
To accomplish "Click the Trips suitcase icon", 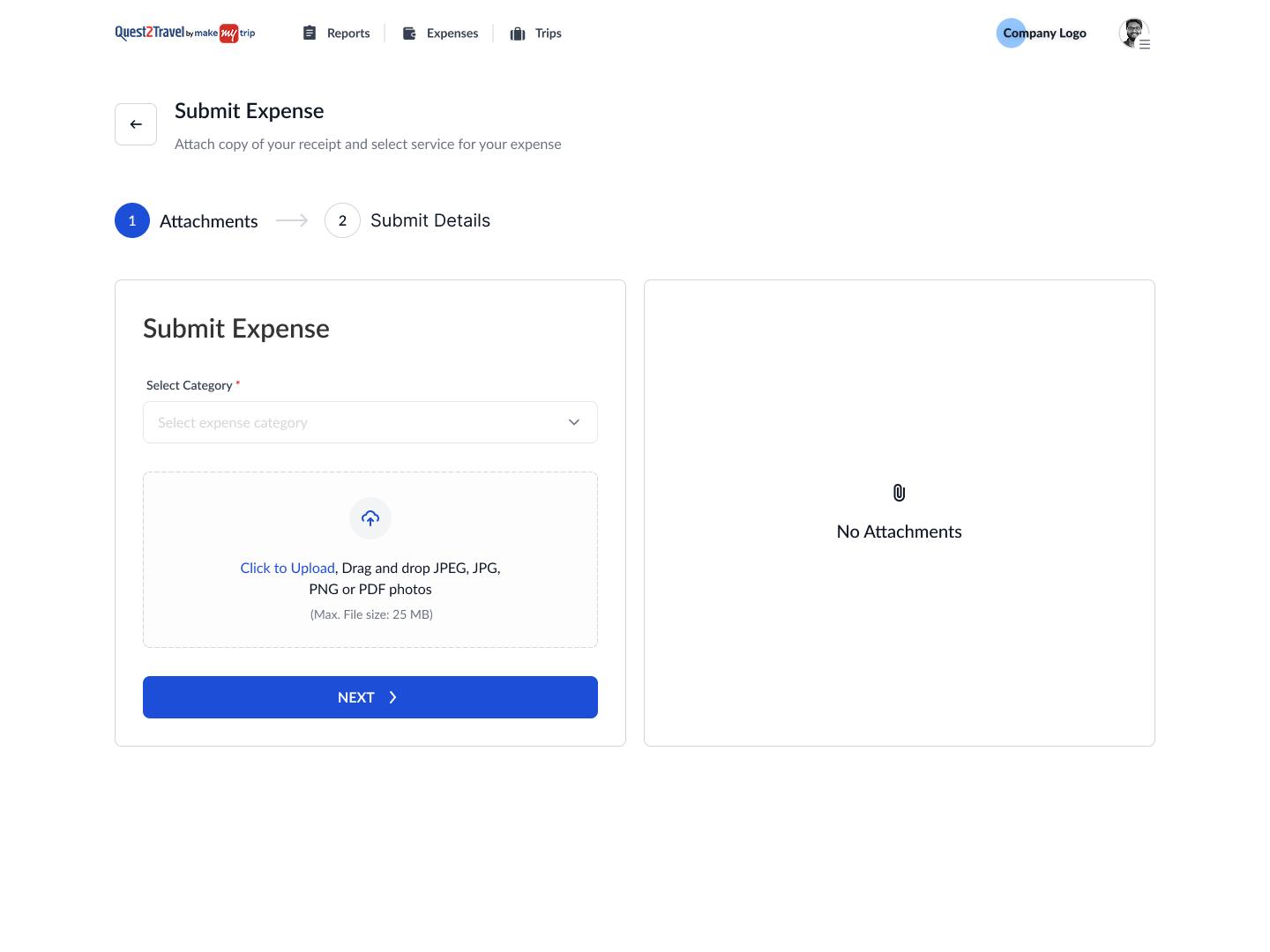I will 518,33.
